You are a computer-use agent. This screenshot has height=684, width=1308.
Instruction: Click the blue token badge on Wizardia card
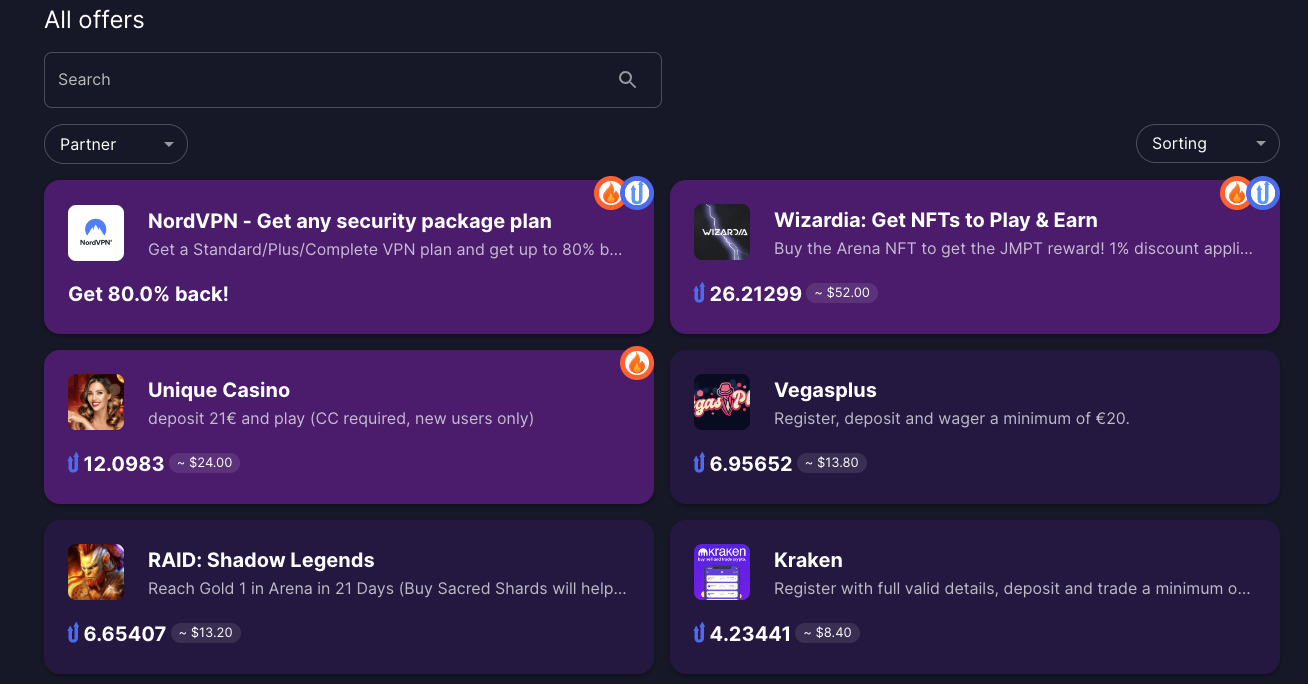[x=1263, y=193]
